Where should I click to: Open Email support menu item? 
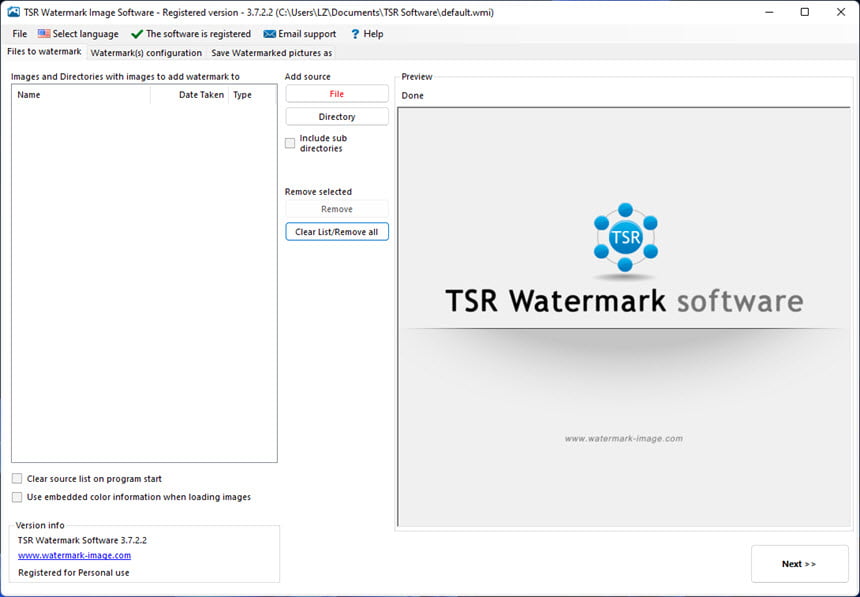tap(300, 34)
